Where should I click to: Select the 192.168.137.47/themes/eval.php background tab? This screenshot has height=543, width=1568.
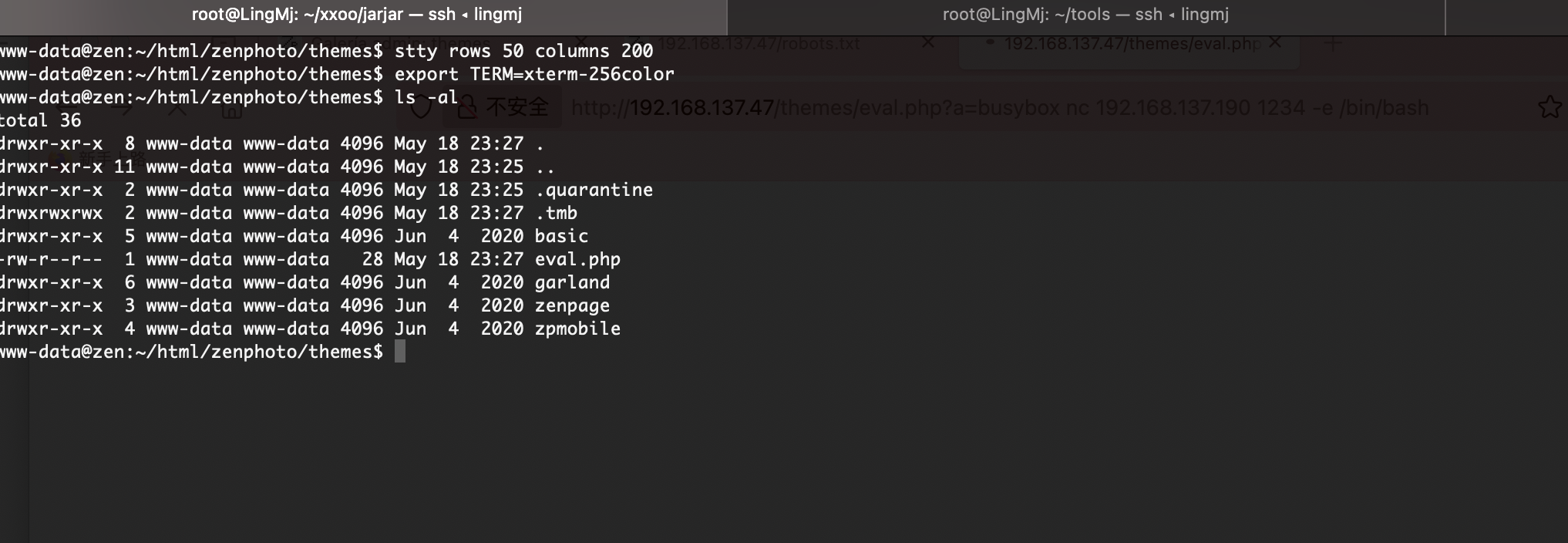click(x=1132, y=44)
